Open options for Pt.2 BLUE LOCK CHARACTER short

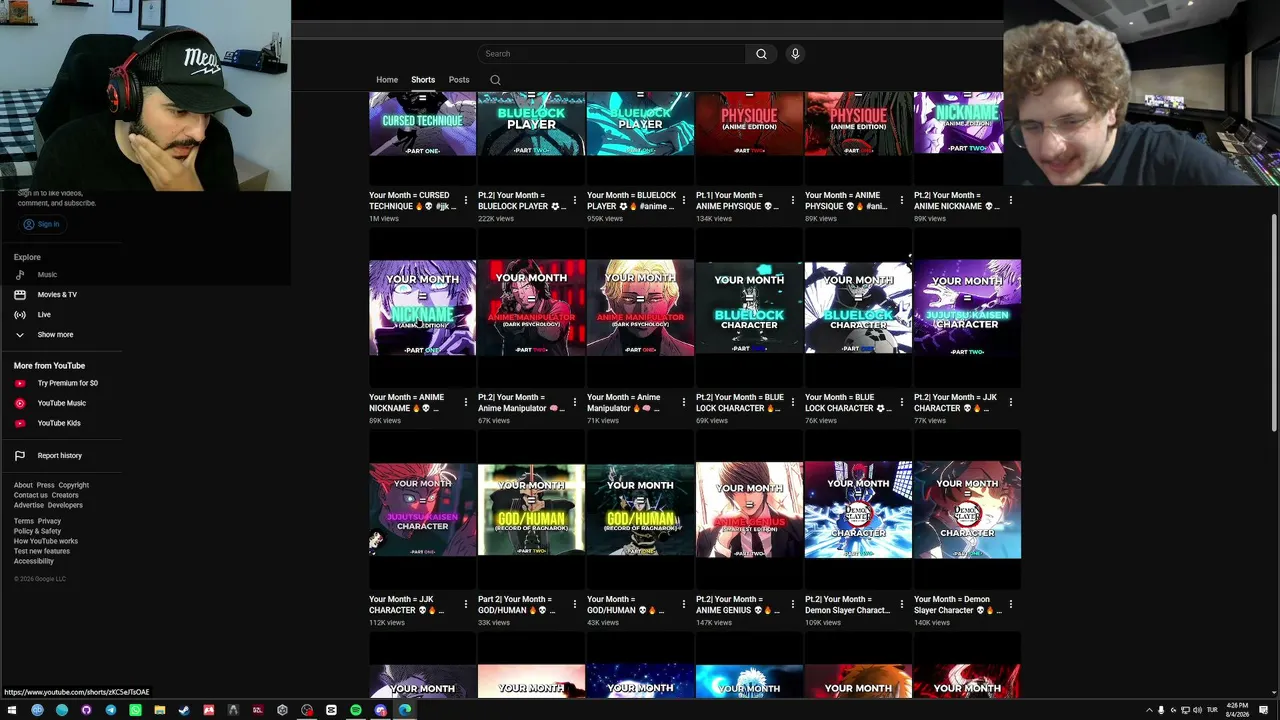point(793,403)
